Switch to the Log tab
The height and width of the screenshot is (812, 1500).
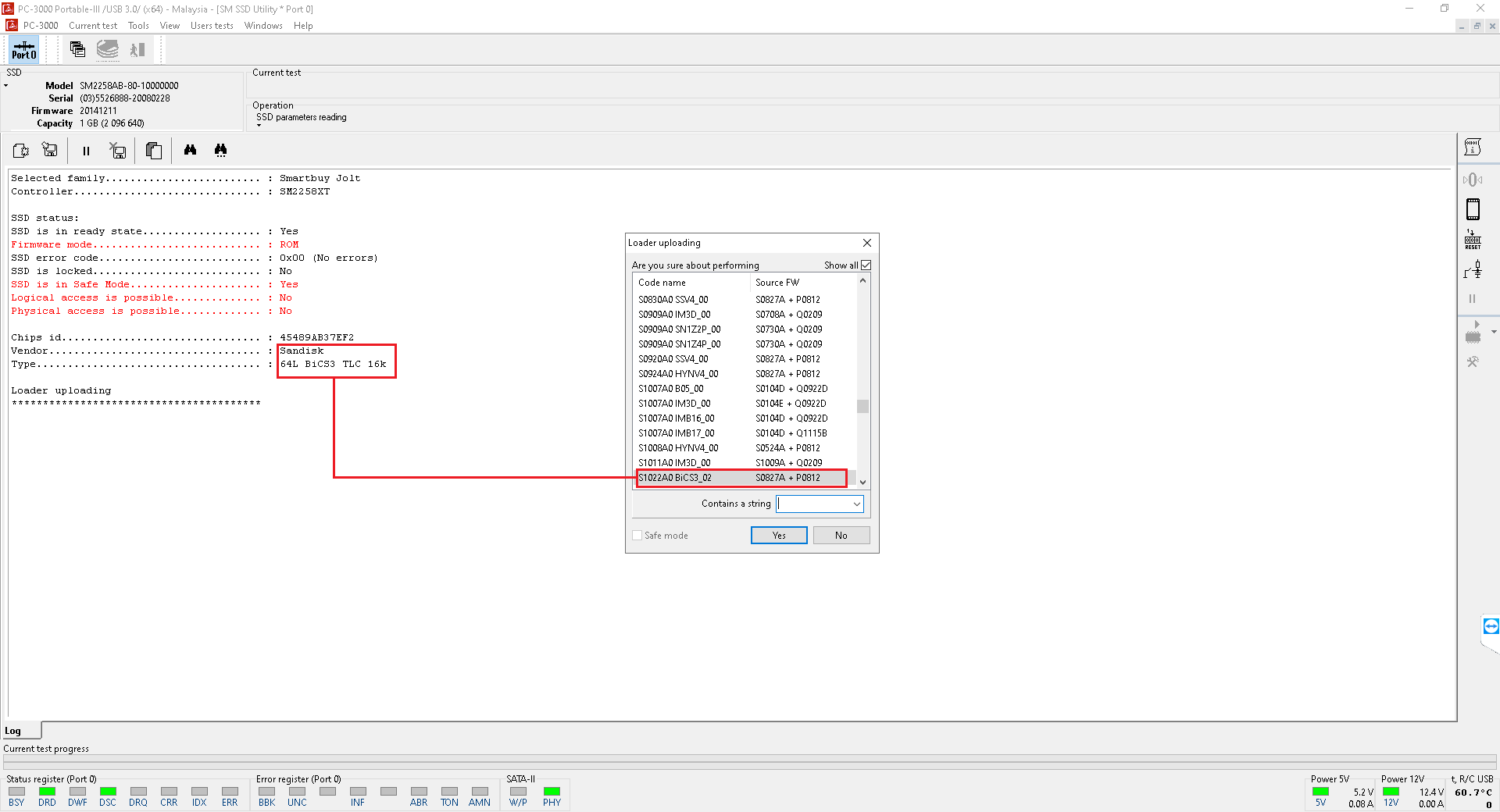pos(13,731)
